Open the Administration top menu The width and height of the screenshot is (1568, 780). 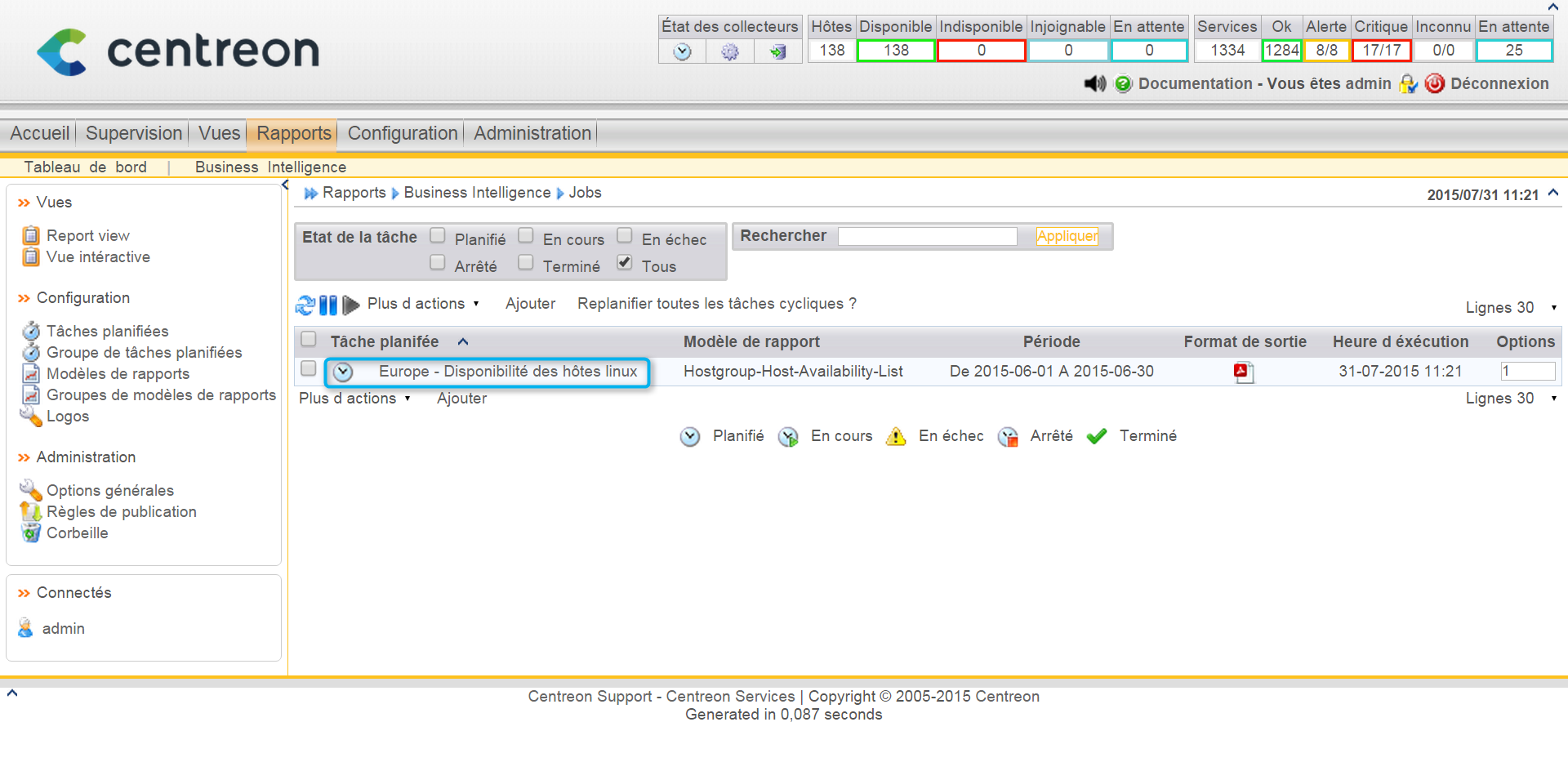coord(532,133)
